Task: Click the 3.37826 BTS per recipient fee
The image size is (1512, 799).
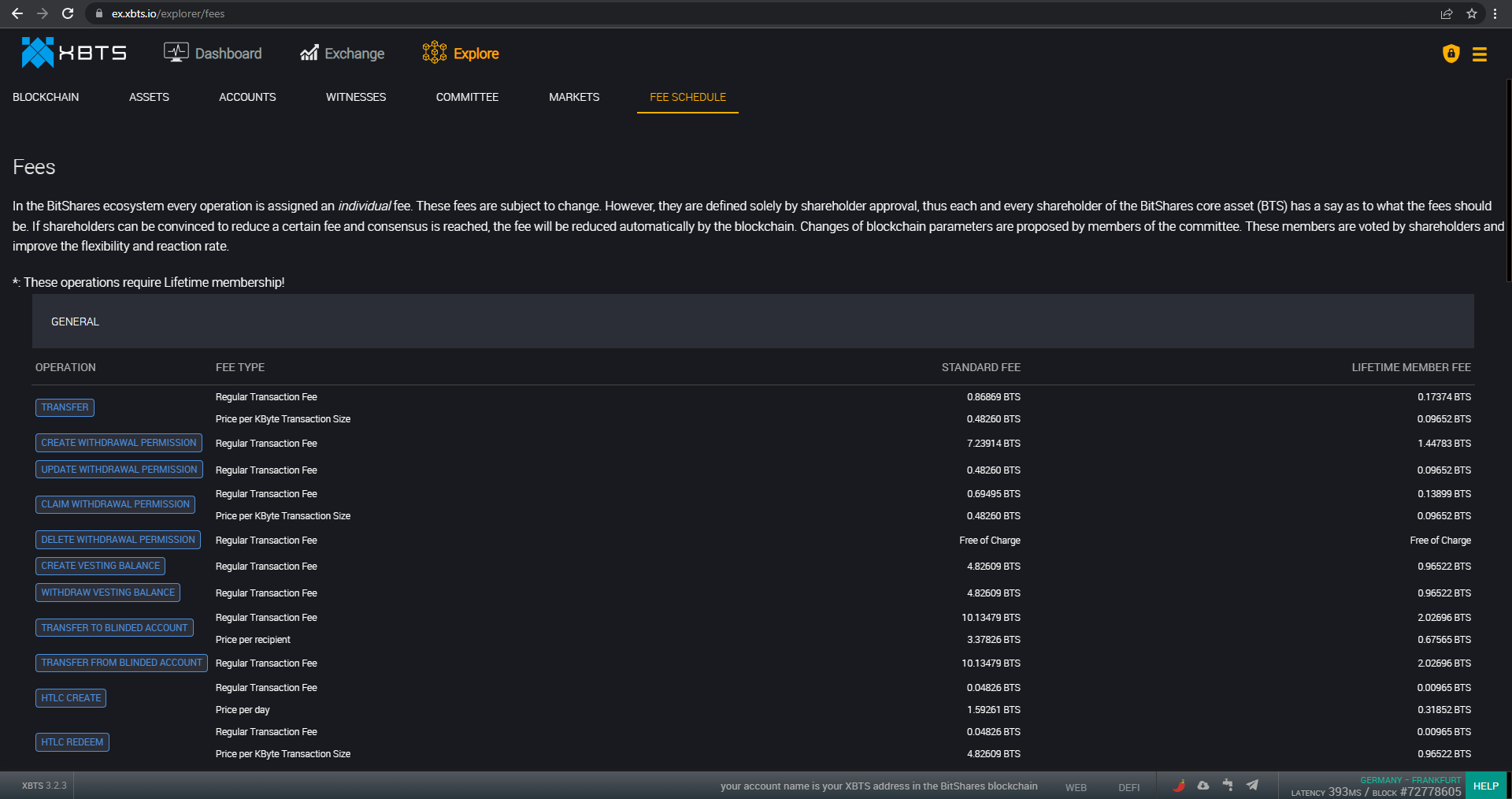Action: (x=994, y=640)
